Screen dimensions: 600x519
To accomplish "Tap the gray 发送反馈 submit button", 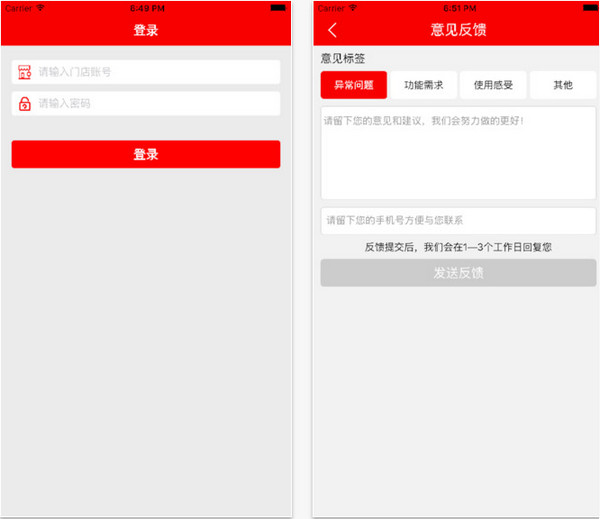I will [x=458, y=273].
